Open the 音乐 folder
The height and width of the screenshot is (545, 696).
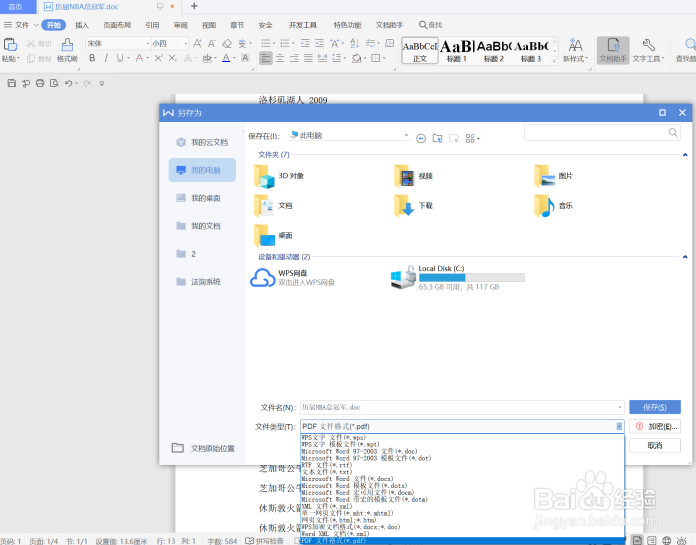(554, 206)
